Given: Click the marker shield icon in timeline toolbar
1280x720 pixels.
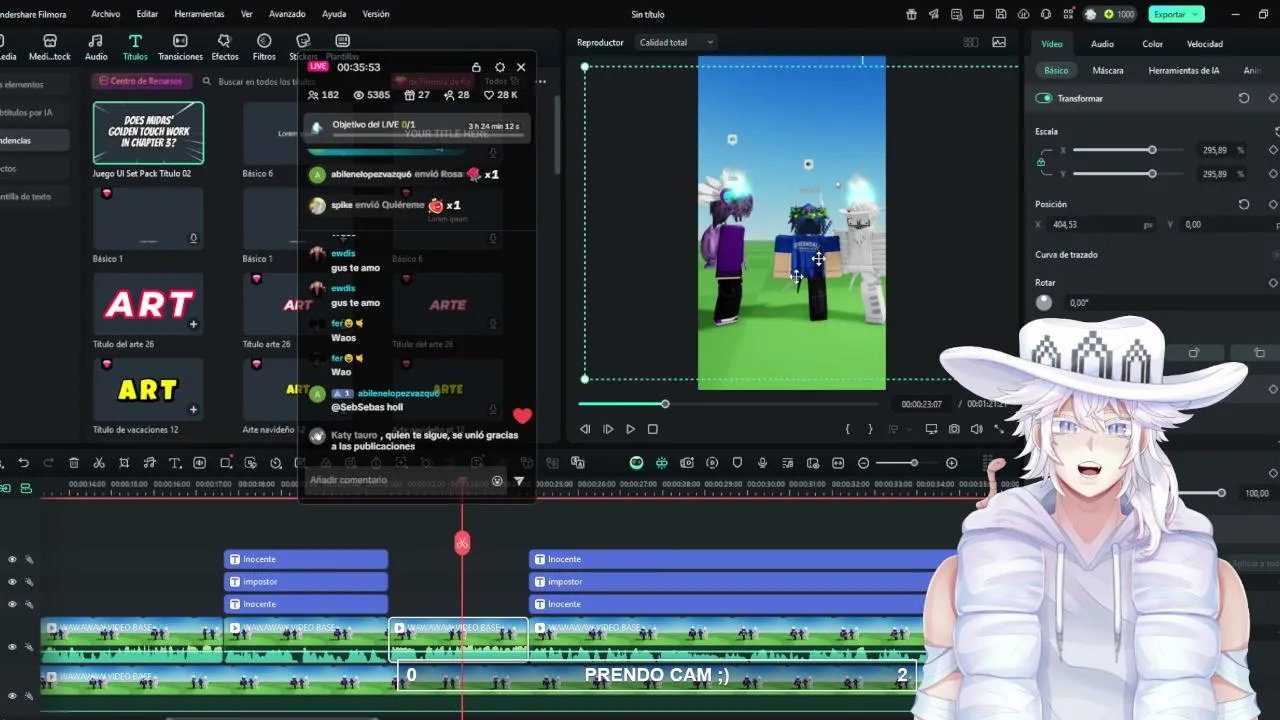Looking at the screenshot, I should pos(737,463).
